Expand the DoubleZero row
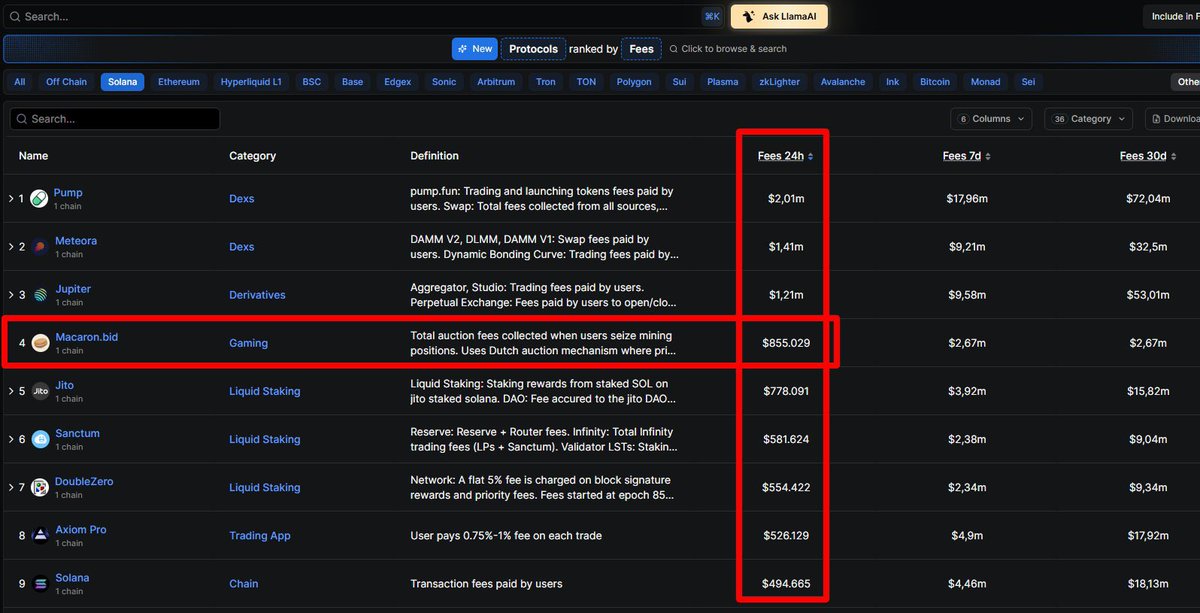This screenshot has height=613, width=1200. (11, 487)
